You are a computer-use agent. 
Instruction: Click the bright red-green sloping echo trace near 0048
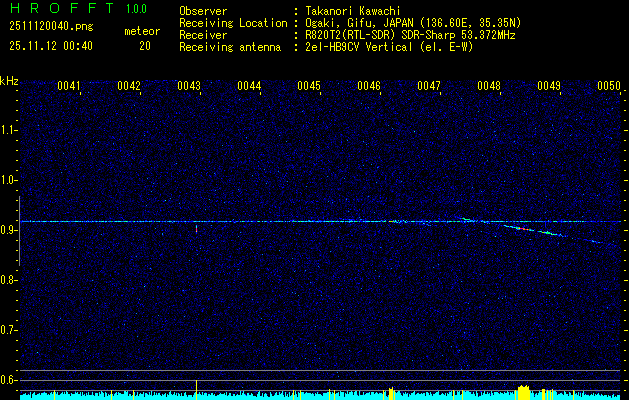click(x=534, y=231)
